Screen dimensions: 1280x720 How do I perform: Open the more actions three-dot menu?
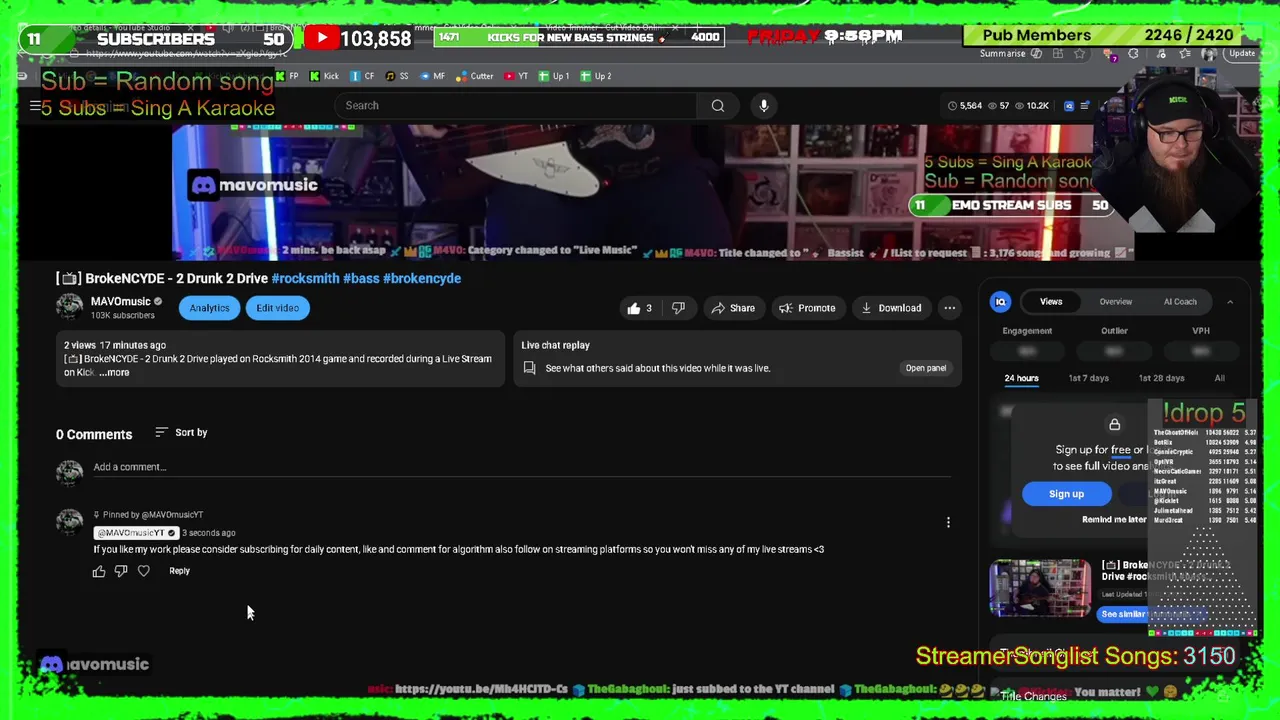click(x=949, y=308)
